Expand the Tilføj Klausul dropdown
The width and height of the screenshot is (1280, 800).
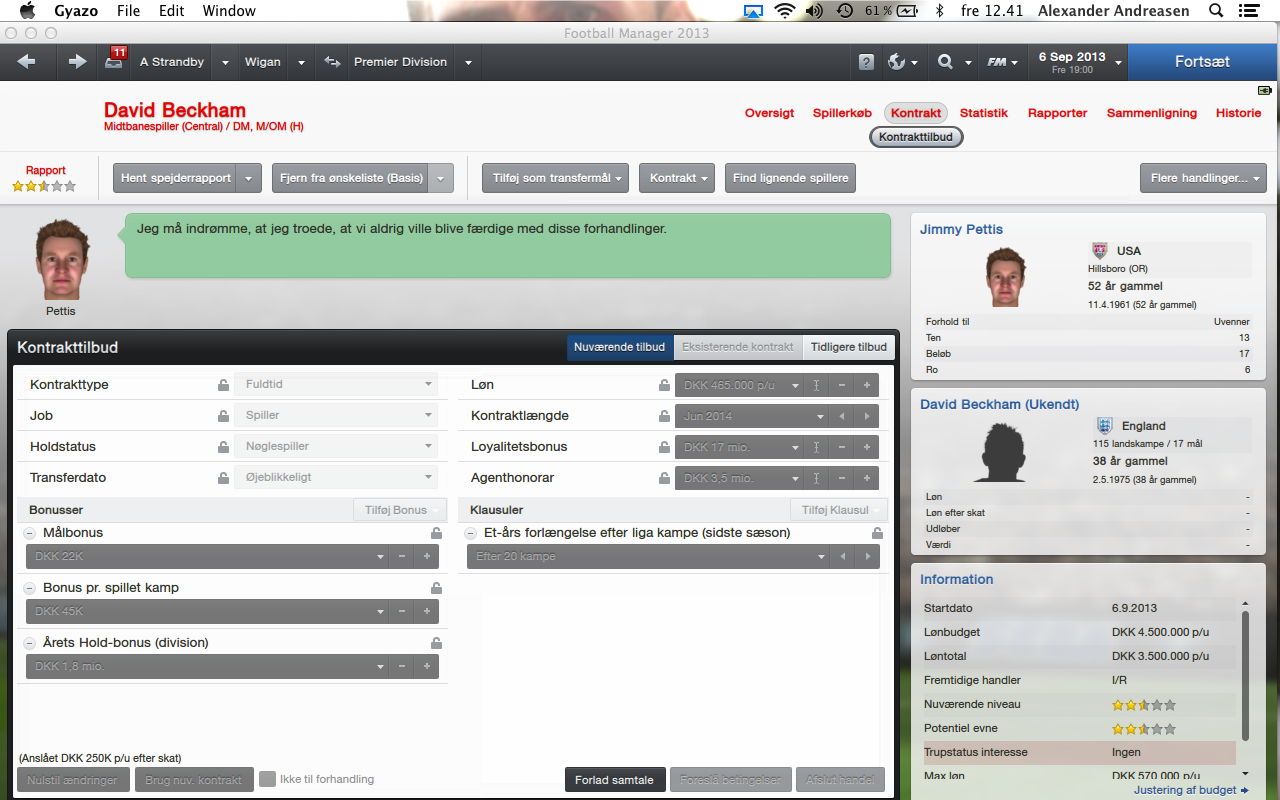tap(838, 510)
